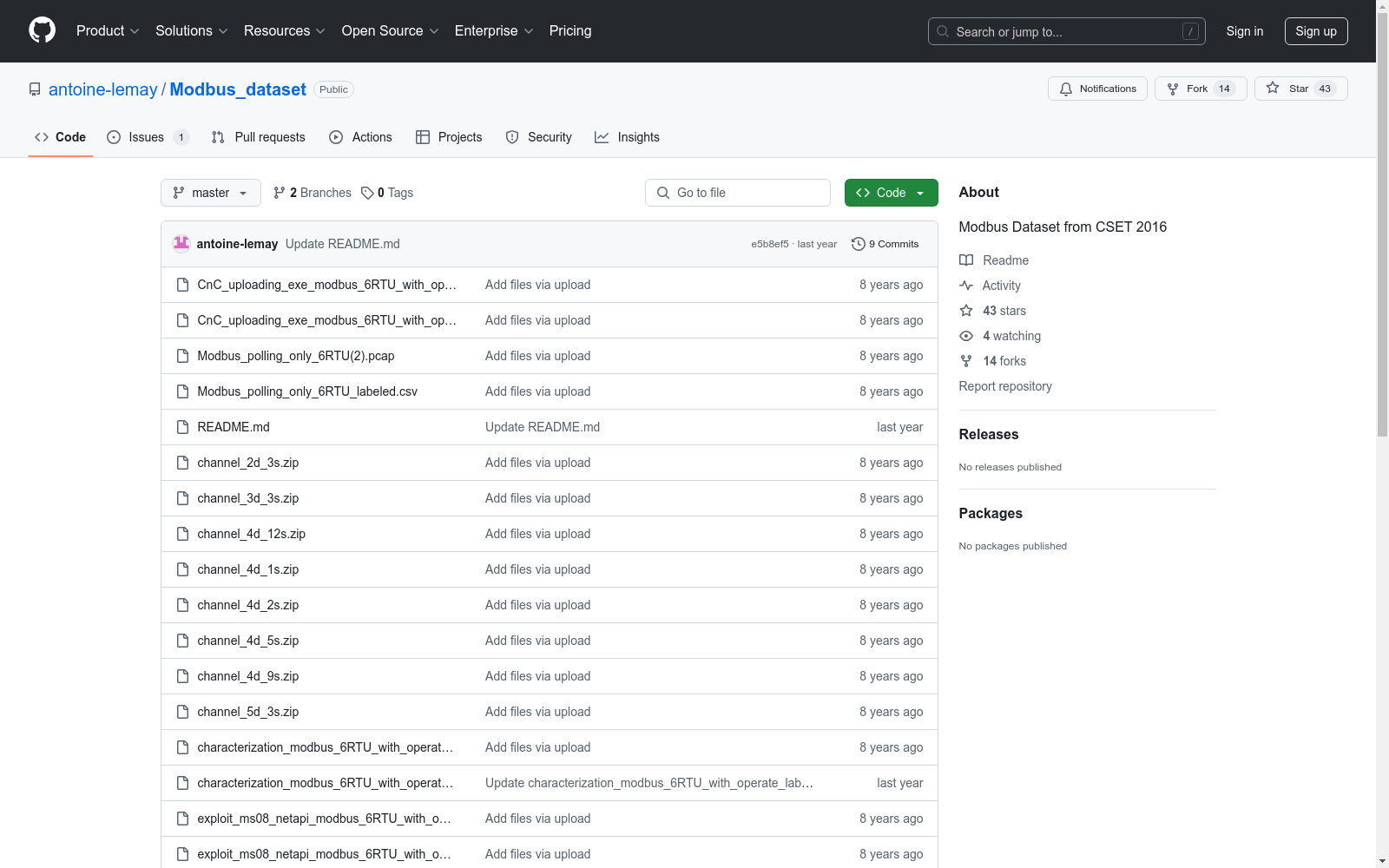Switch to the Code tab
Screen dimensions: 1389x868
click(61, 137)
